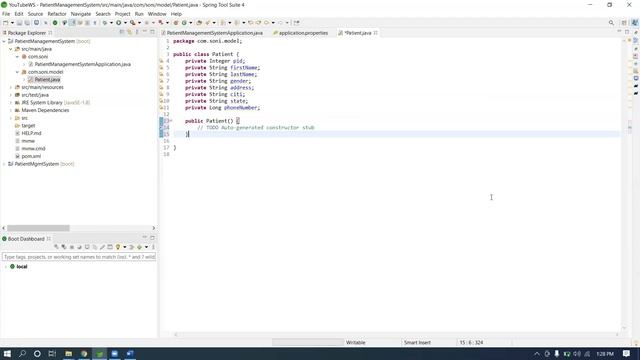Click the Save toolbar icon
Screen dimensions: 640x360
click(19, 23)
